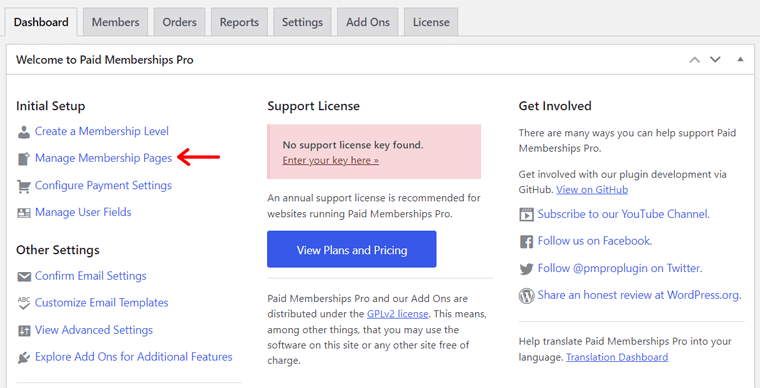The height and width of the screenshot is (388, 760).
Task: Open the Manage User Fields link
Action: click(x=83, y=212)
